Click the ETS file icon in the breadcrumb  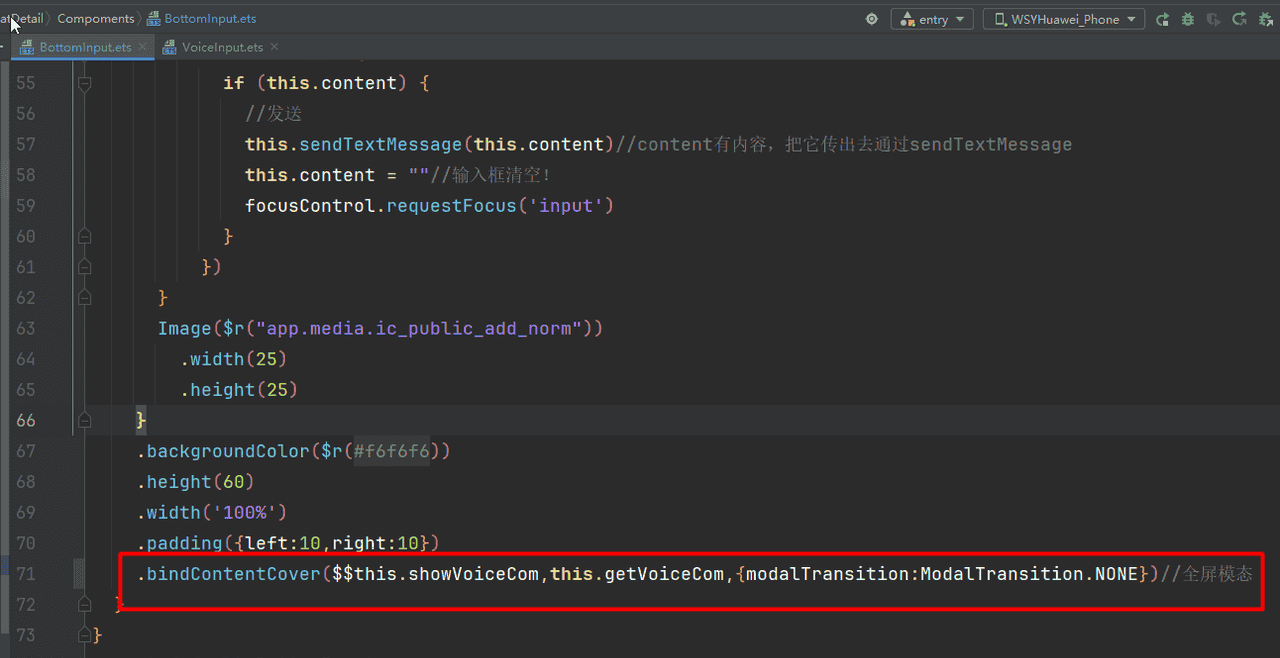point(153,19)
